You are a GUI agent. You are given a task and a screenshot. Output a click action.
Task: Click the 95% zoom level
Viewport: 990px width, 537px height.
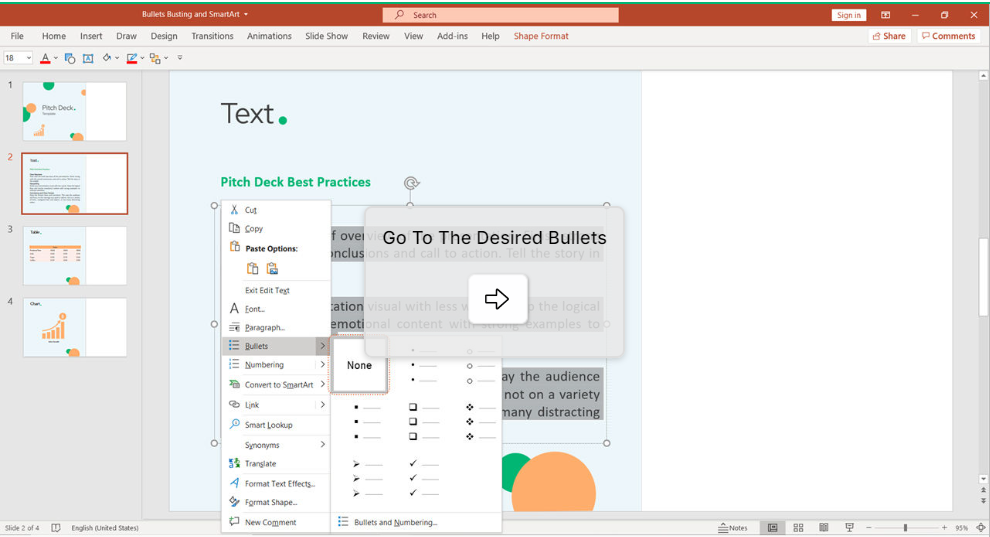962,528
